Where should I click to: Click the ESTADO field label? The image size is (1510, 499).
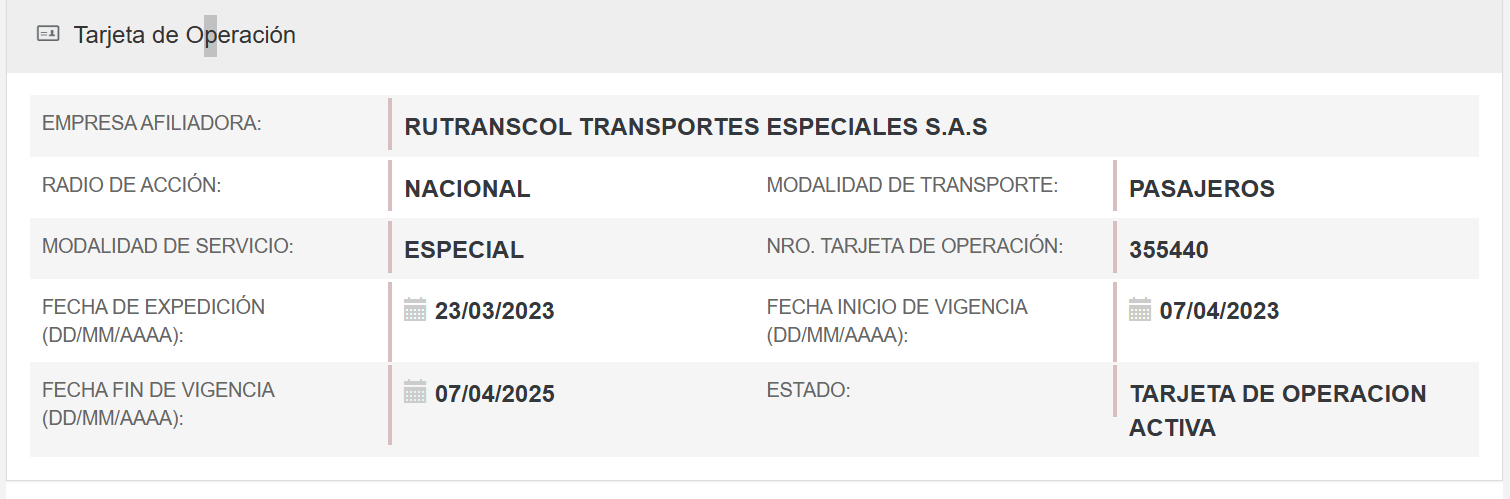(808, 391)
